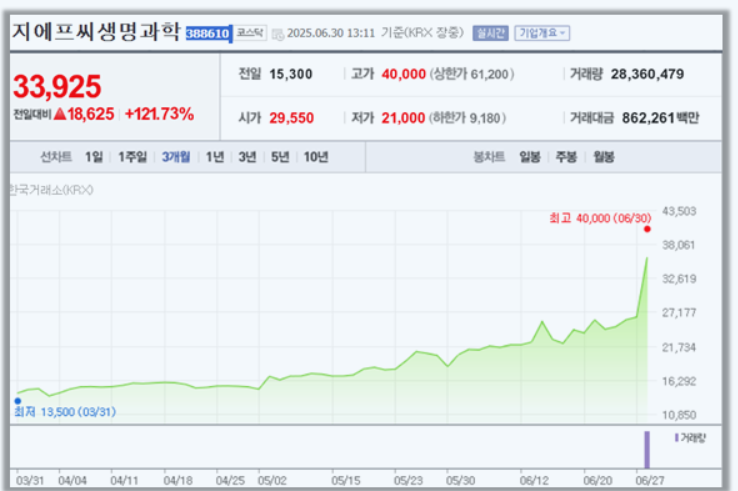This screenshot has height=491, width=738.
Task: Select the 1년 chart period
Action: pos(215,157)
